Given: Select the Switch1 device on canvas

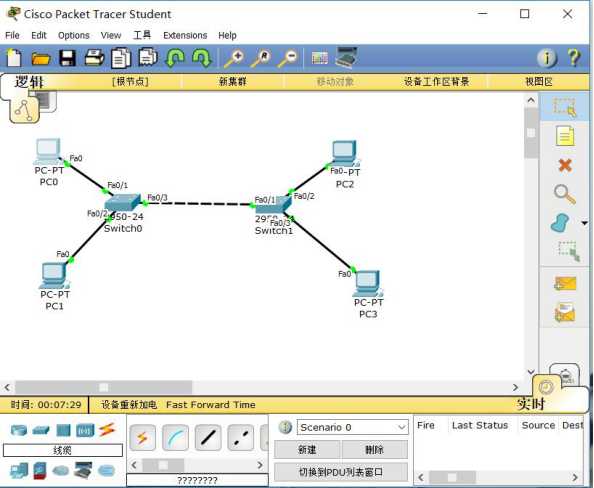Looking at the screenshot, I should [274, 205].
